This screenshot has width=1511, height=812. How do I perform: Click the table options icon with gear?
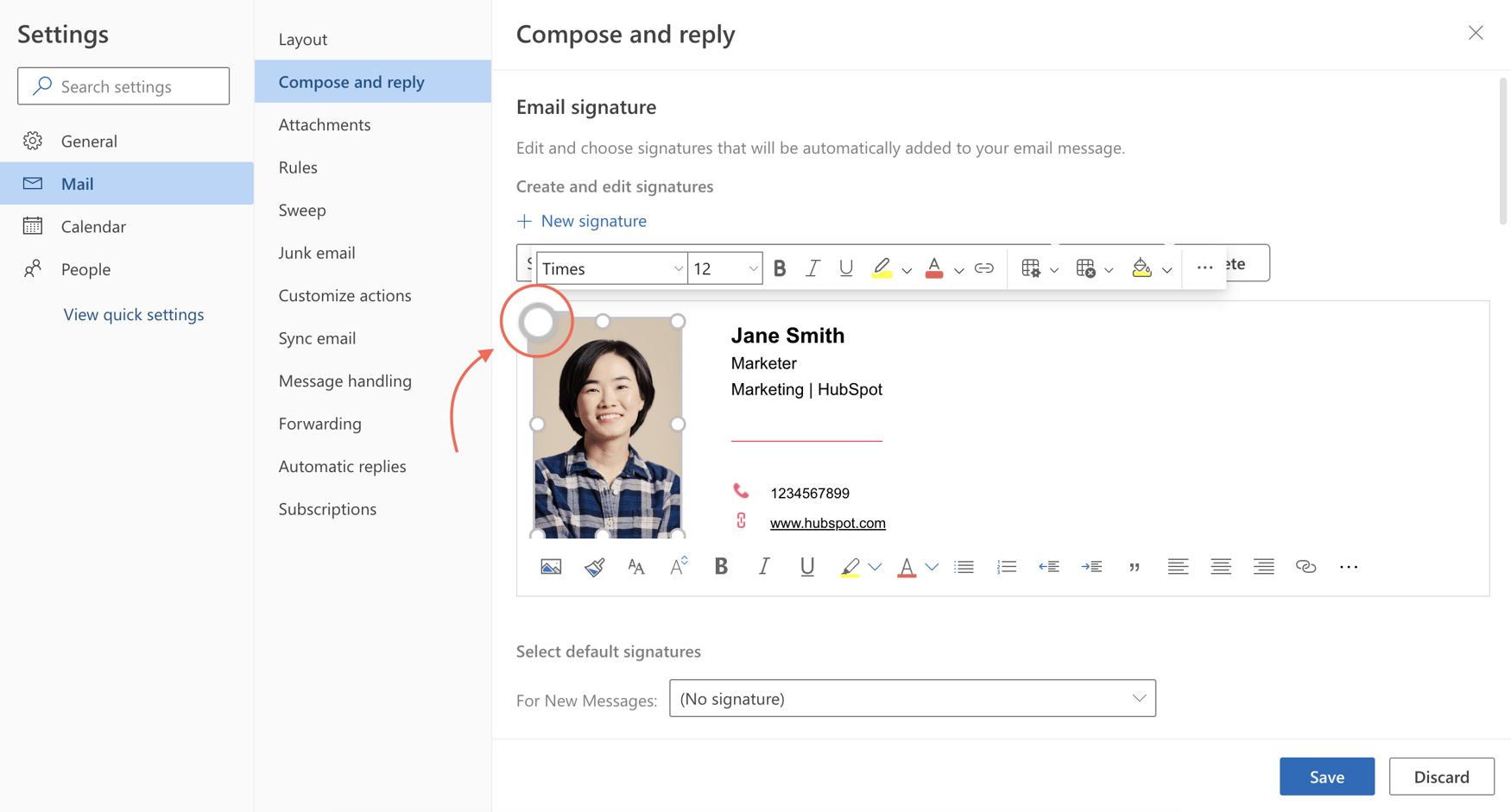point(1031,268)
